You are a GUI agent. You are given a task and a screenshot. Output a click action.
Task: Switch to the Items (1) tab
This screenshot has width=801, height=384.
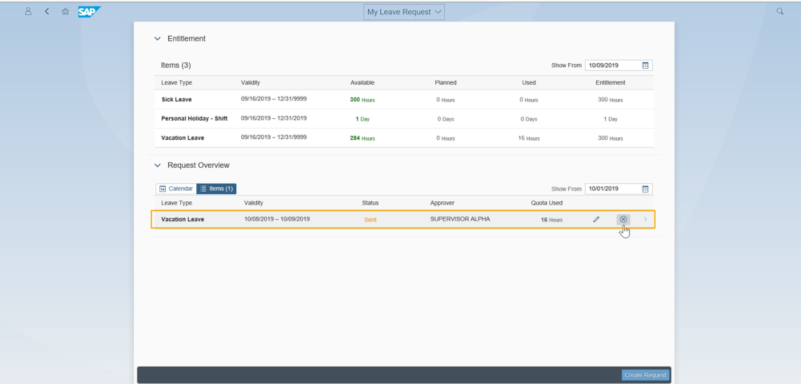pyautogui.click(x=217, y=189)
